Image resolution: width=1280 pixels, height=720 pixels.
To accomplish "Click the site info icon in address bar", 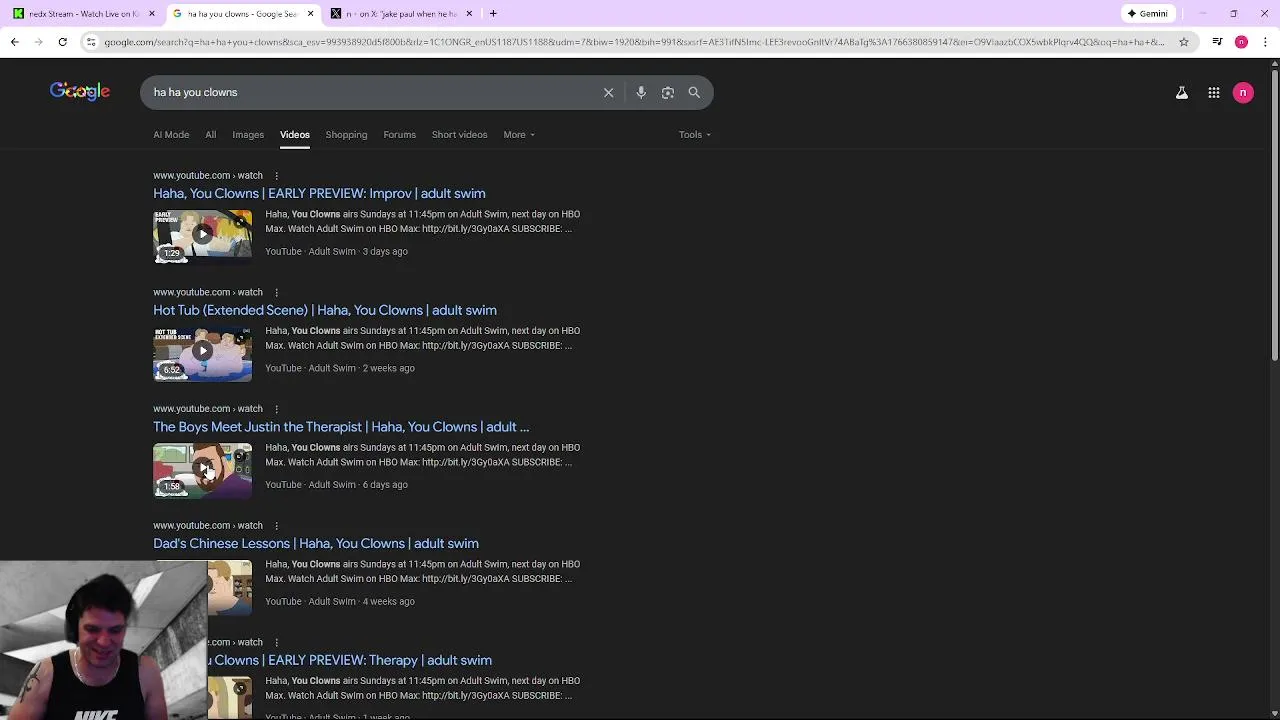I will coord(91,42).
